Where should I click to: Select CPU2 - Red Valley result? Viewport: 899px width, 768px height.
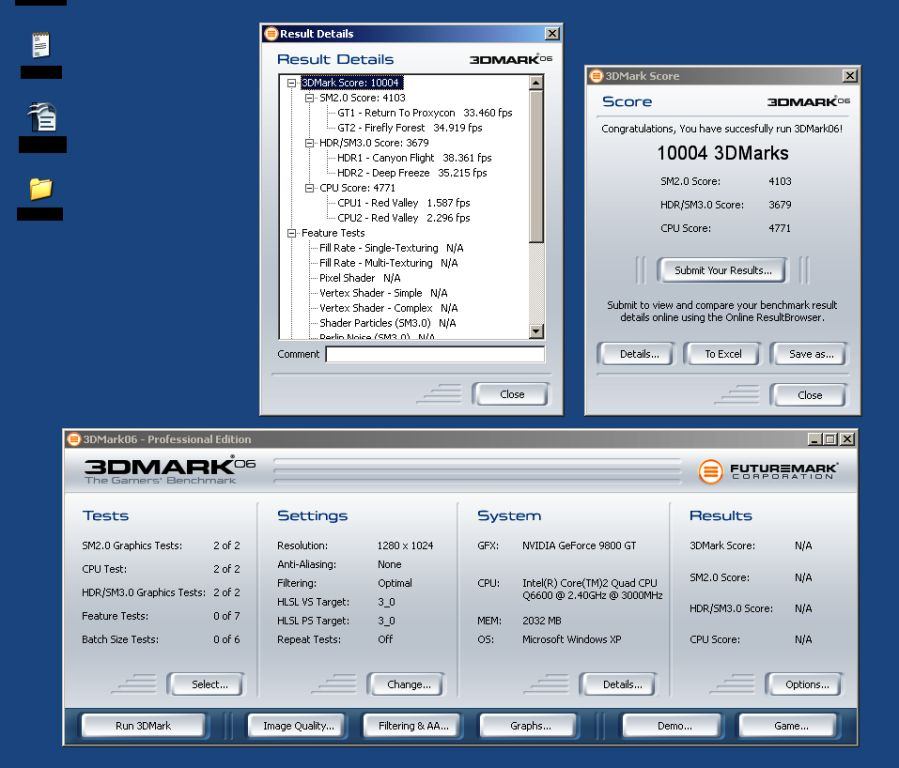click(x=404, y=218)
